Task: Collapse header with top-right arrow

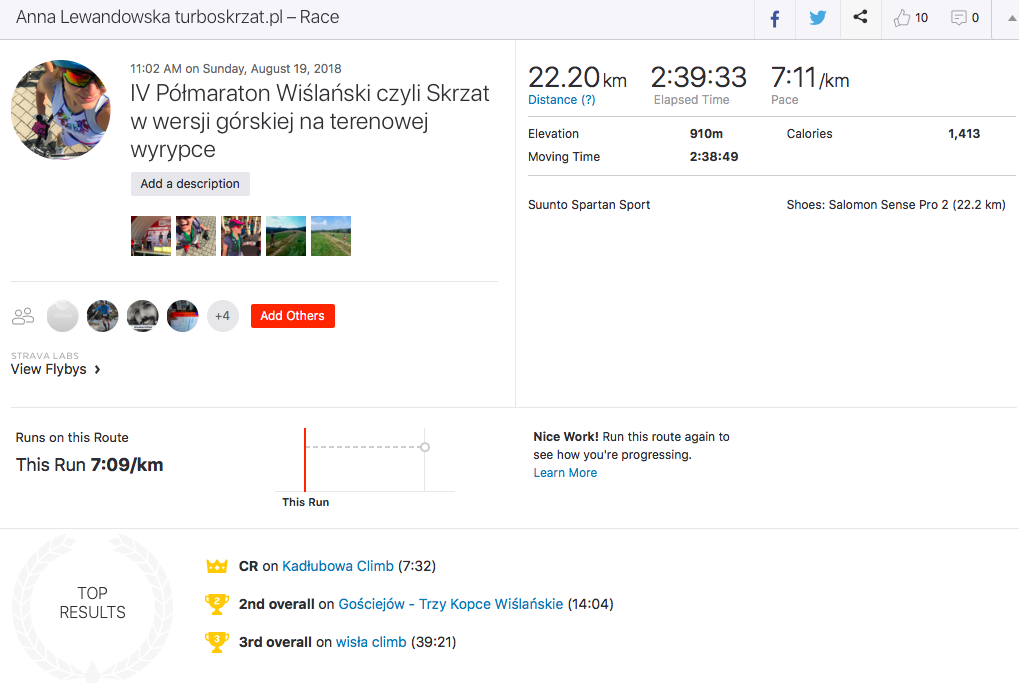Action: point(1007,18)
